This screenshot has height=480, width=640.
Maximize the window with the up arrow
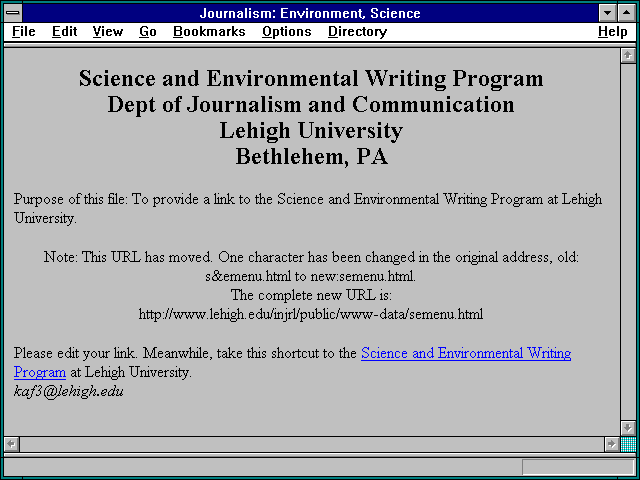[x=626, y=13]
